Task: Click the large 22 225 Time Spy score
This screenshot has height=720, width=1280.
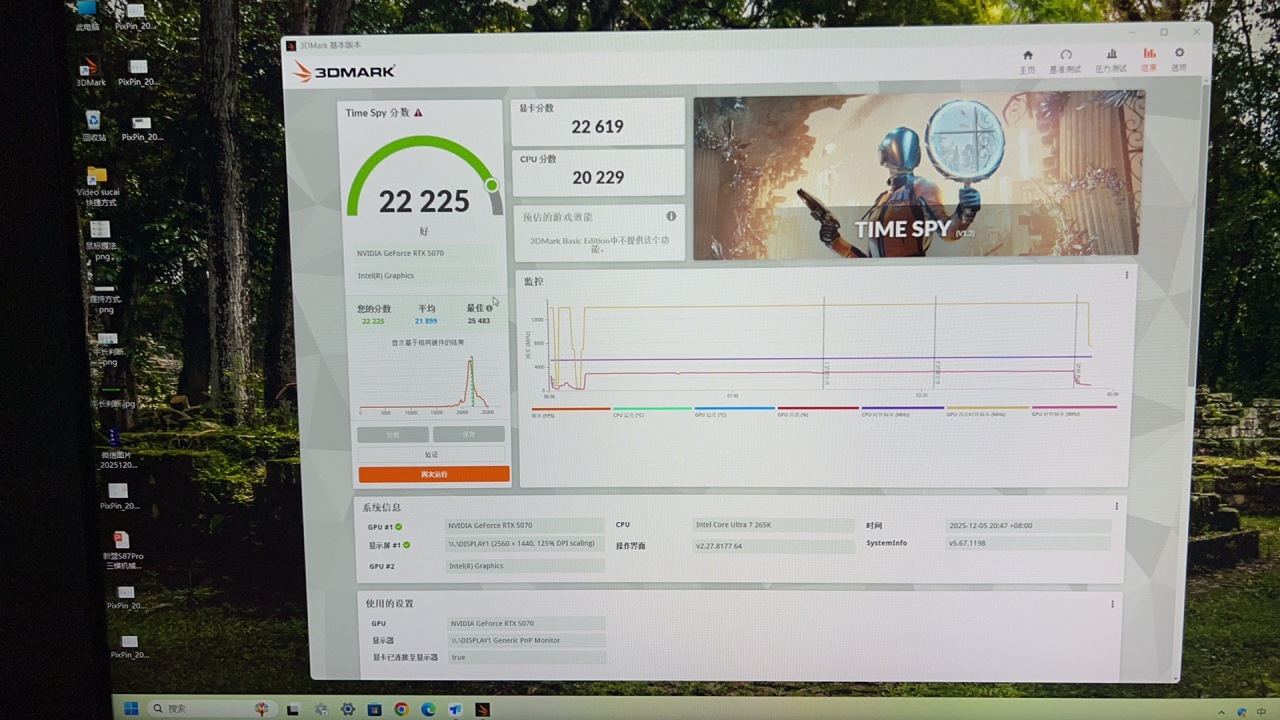Action: (x=424, y=201)
